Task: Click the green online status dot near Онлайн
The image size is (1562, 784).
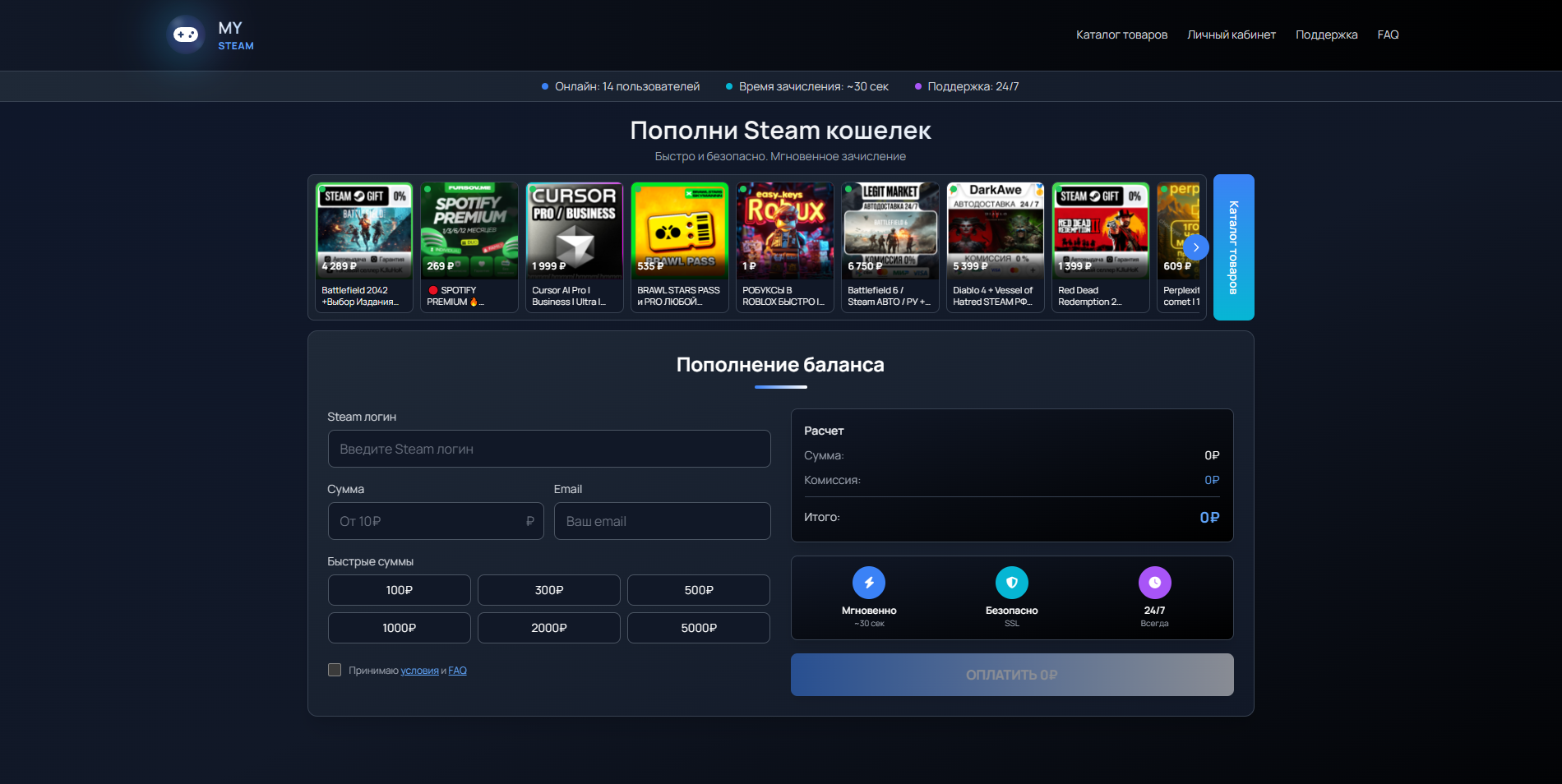Action: tap(543, 85)
